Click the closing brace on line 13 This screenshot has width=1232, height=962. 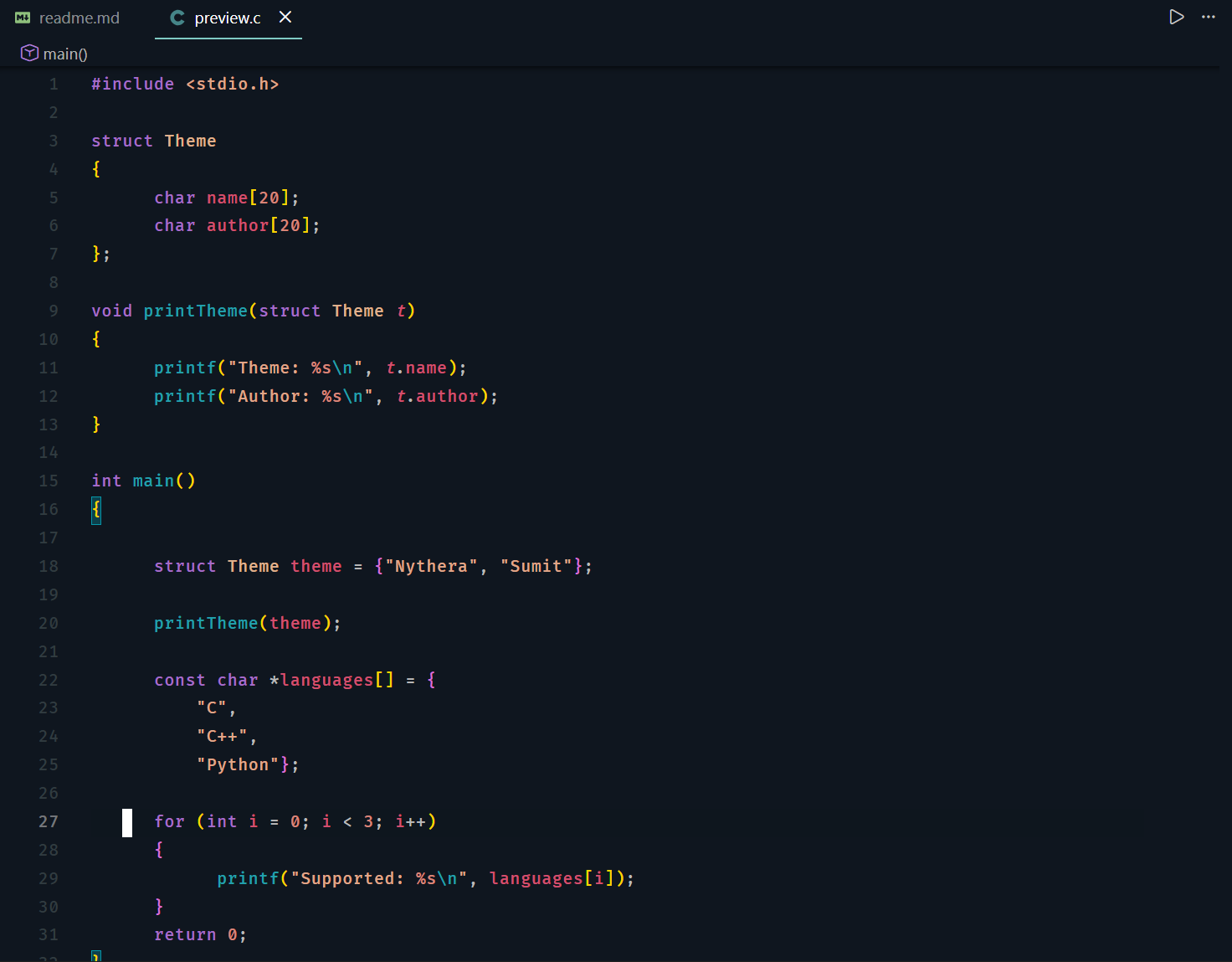96,424
